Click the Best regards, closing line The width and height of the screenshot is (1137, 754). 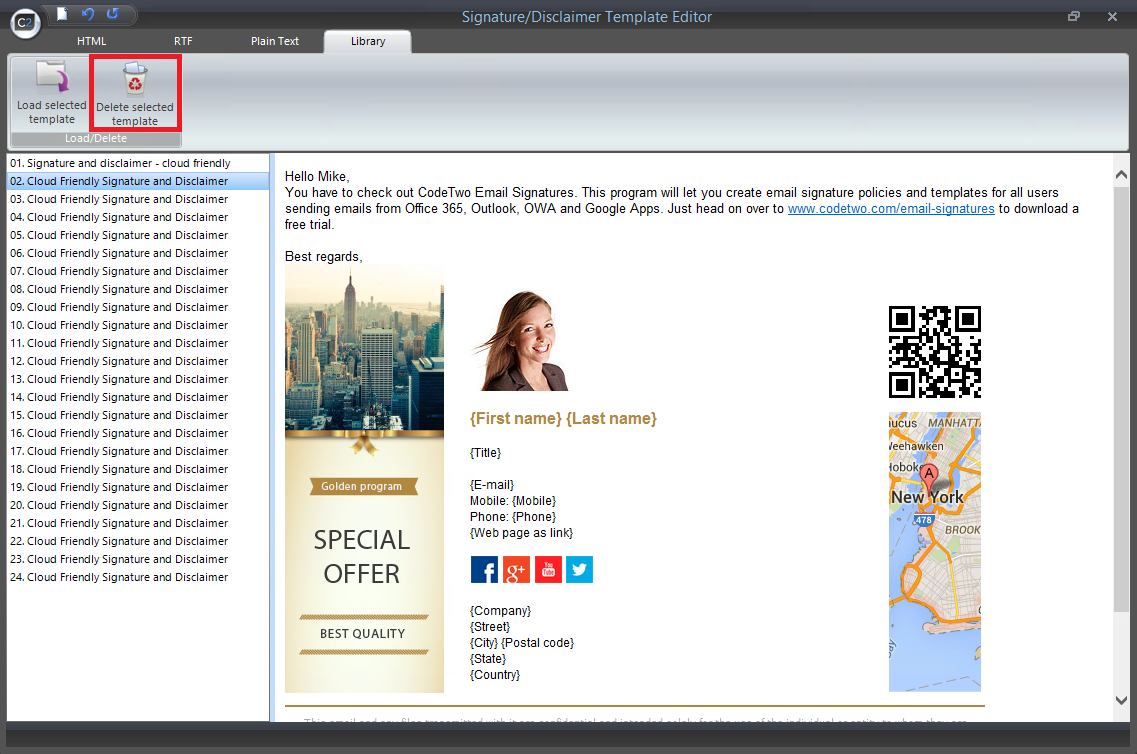pos(323,257)
